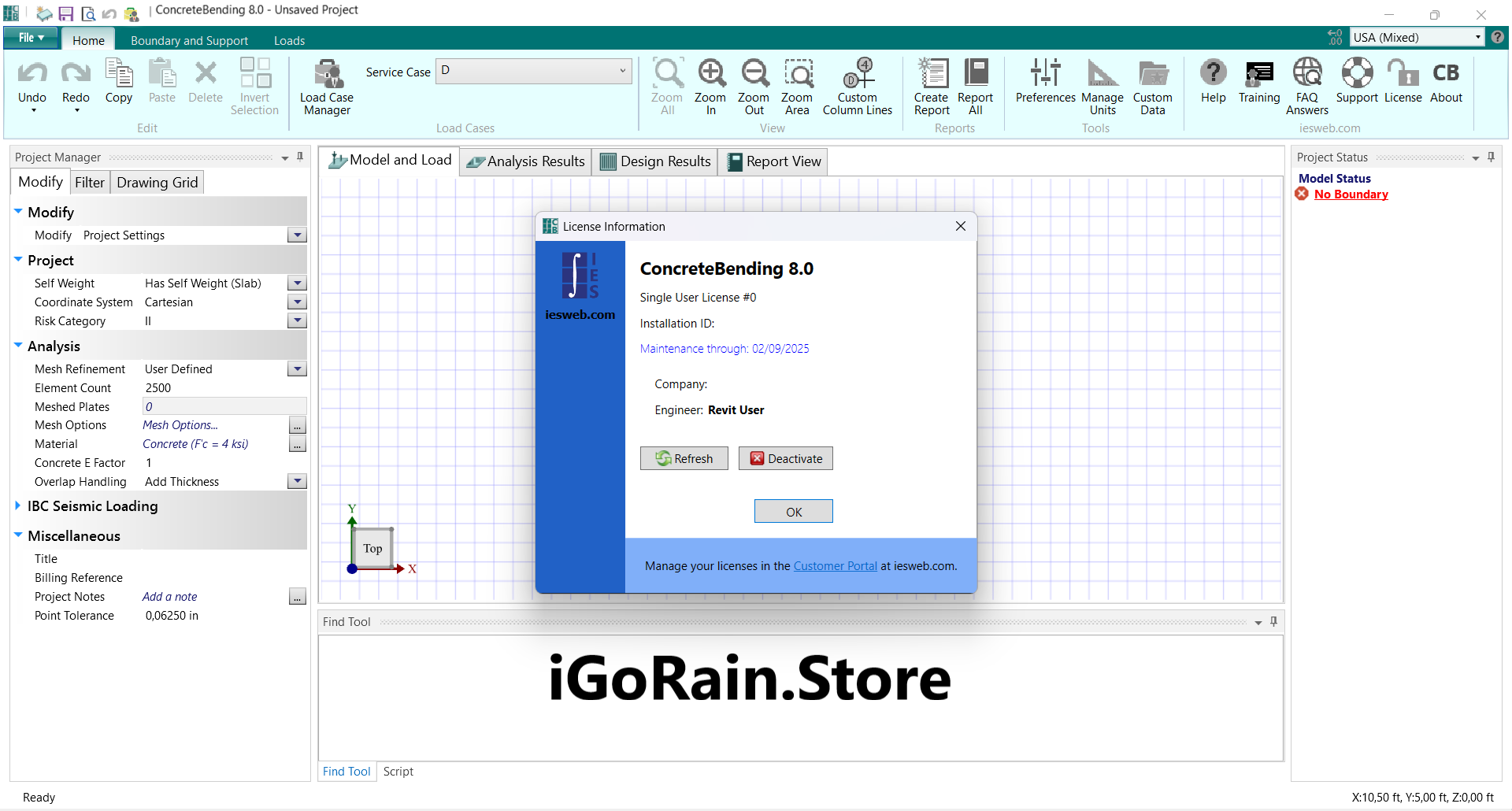Open Custom Column Lines tool
This screenshot has height=811, width=1512.
tap(858, 87)
